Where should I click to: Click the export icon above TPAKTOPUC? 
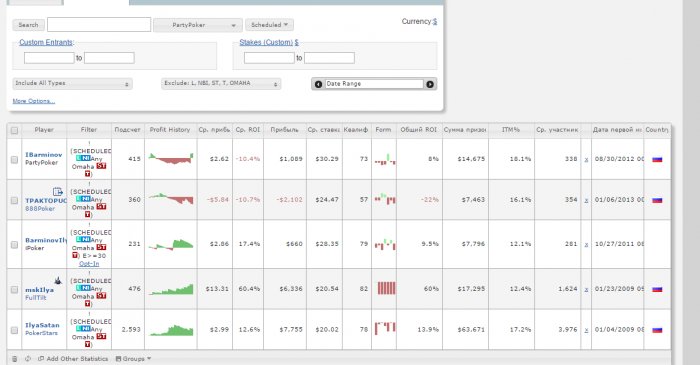point(58,191)
